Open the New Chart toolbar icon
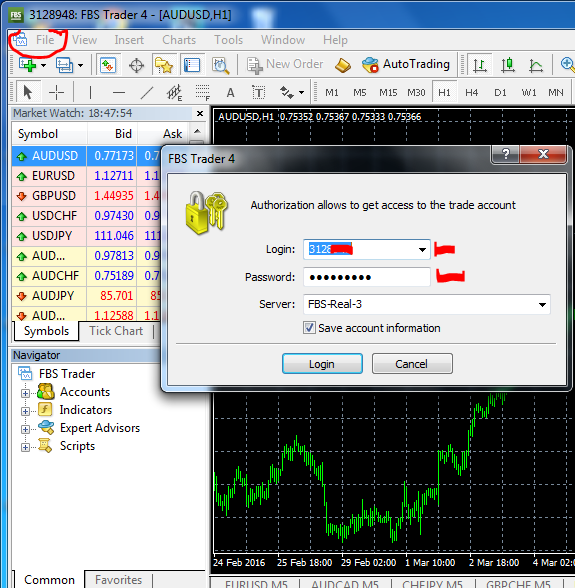The height and width of the screenshot is (588, 575). [27, 65]
